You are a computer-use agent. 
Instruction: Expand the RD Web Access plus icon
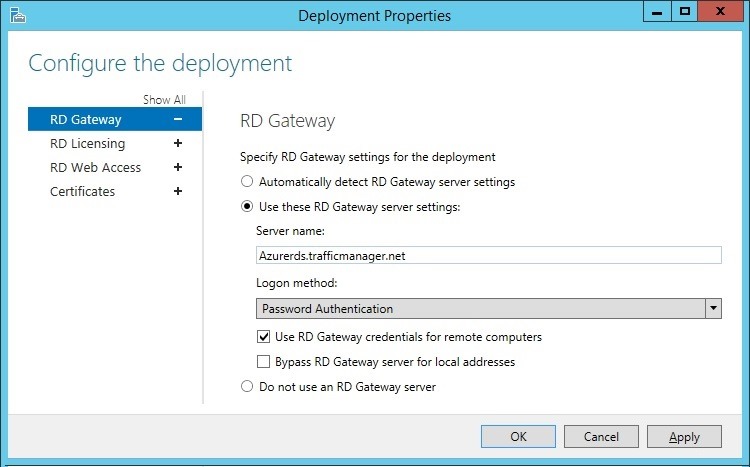178,167
